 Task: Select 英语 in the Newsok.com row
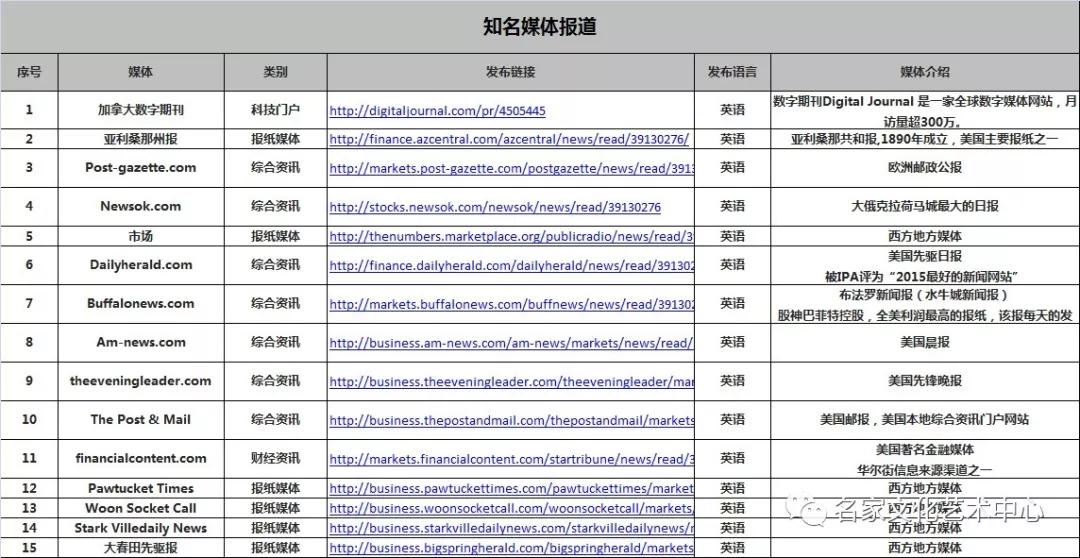point(732,206)
